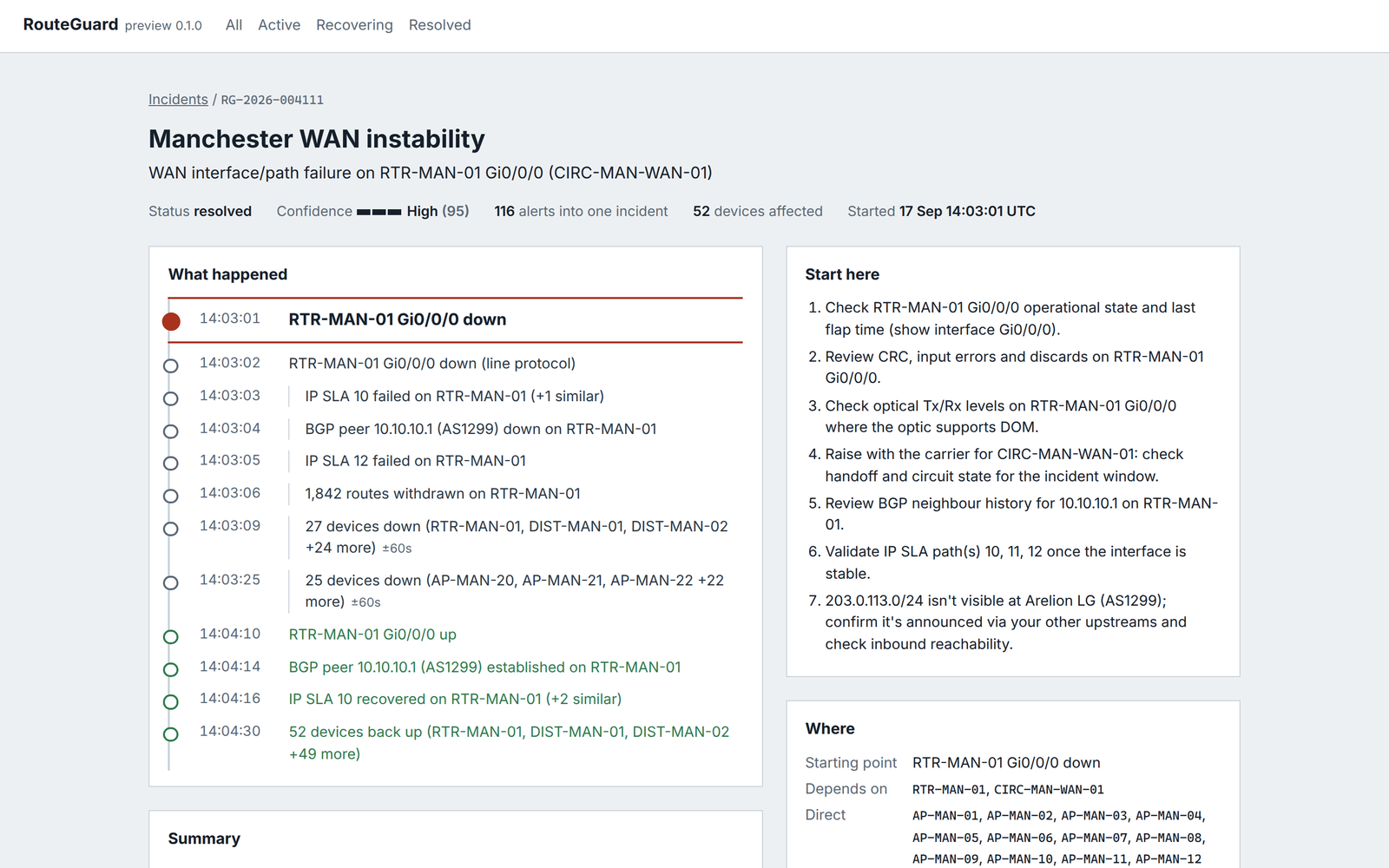This screenshot has width=1389, height=868.
Task: Click '52 devices affected' text
Action: click(x=758, y=211)
